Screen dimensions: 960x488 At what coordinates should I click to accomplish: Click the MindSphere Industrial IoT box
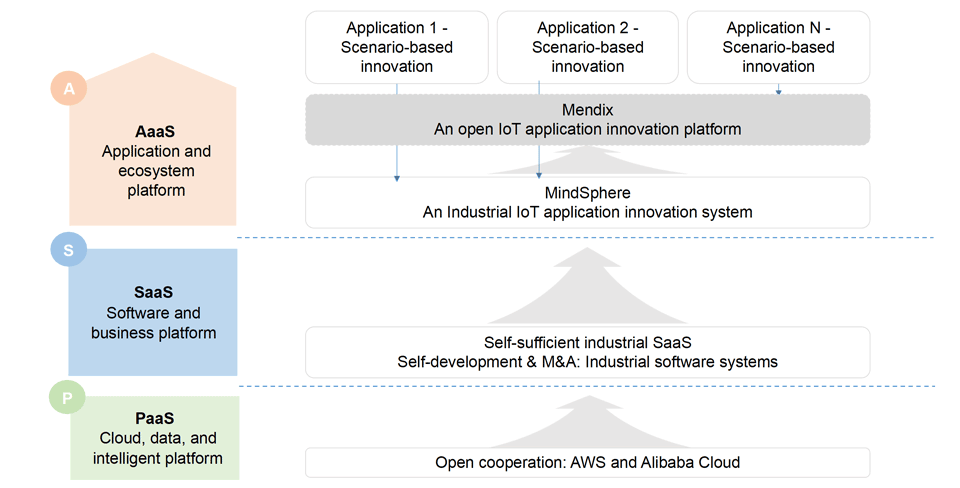point(588,203)
